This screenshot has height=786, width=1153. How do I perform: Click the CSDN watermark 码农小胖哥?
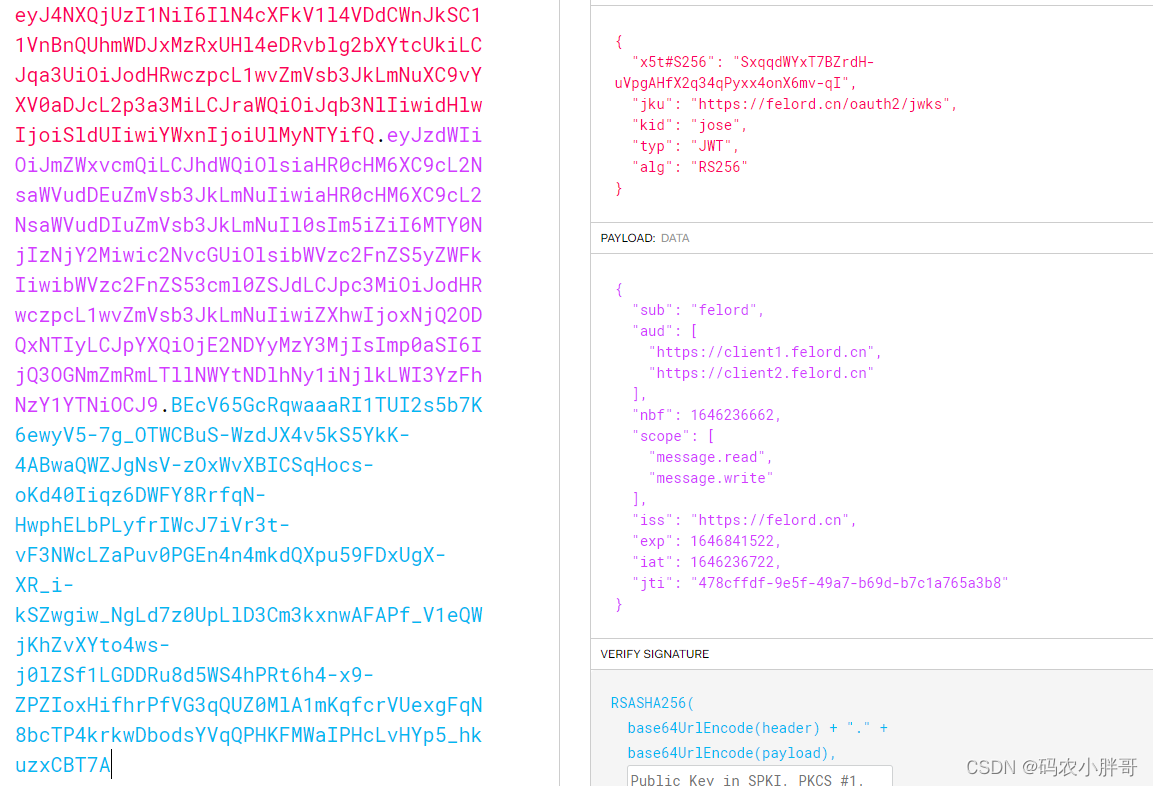1050,767
